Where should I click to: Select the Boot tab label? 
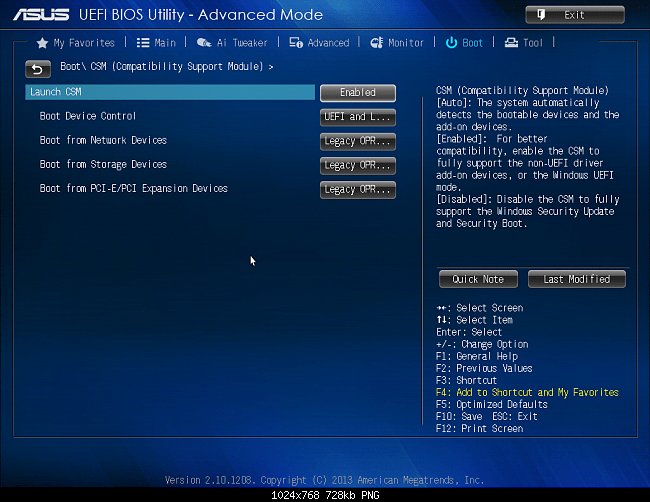[472, 43]
